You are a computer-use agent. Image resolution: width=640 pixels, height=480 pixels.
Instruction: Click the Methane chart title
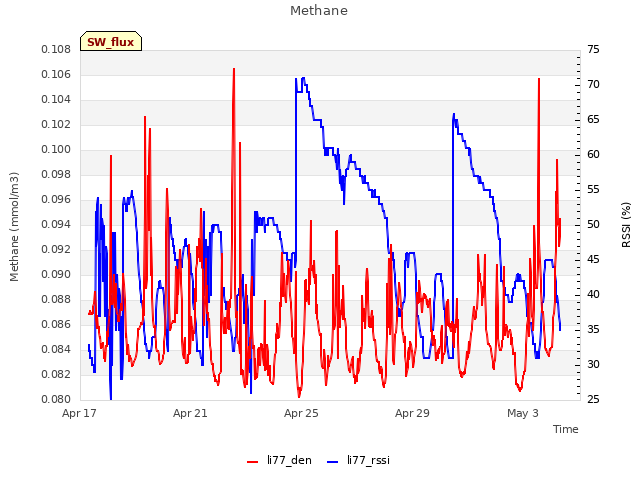[319, 11]
